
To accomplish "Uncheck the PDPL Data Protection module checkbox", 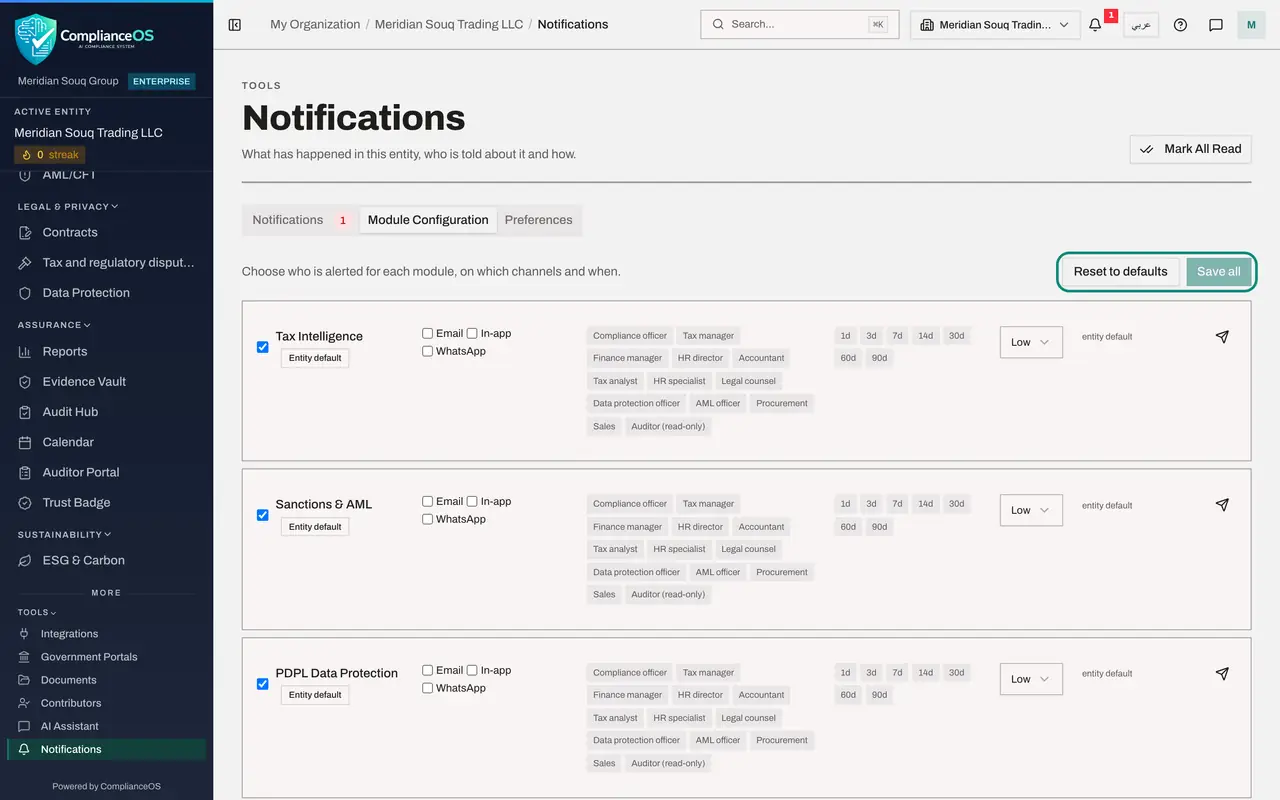I will coord(263,684).
